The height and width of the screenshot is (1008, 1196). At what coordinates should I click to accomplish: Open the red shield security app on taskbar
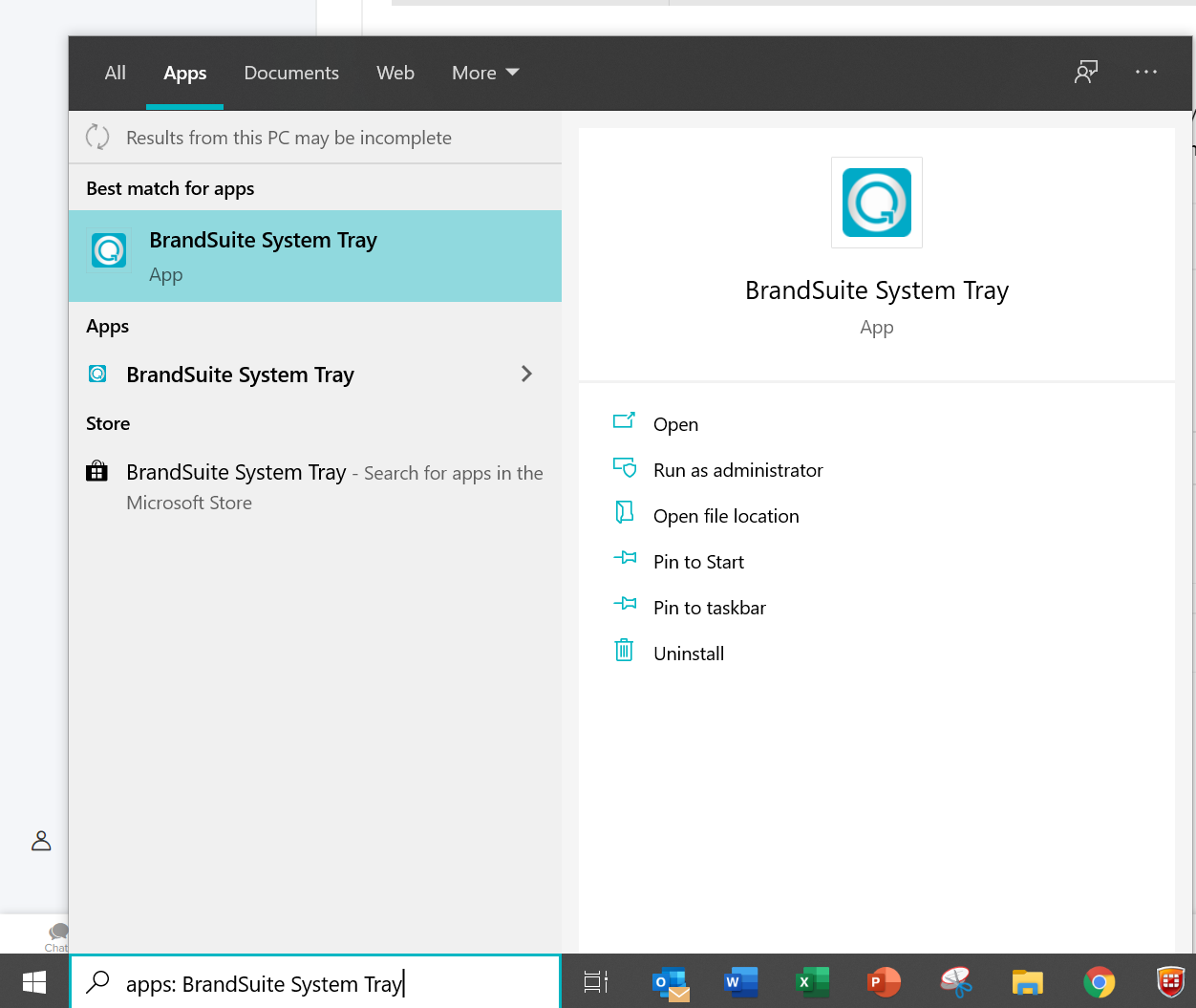[x=1170, y=982]
